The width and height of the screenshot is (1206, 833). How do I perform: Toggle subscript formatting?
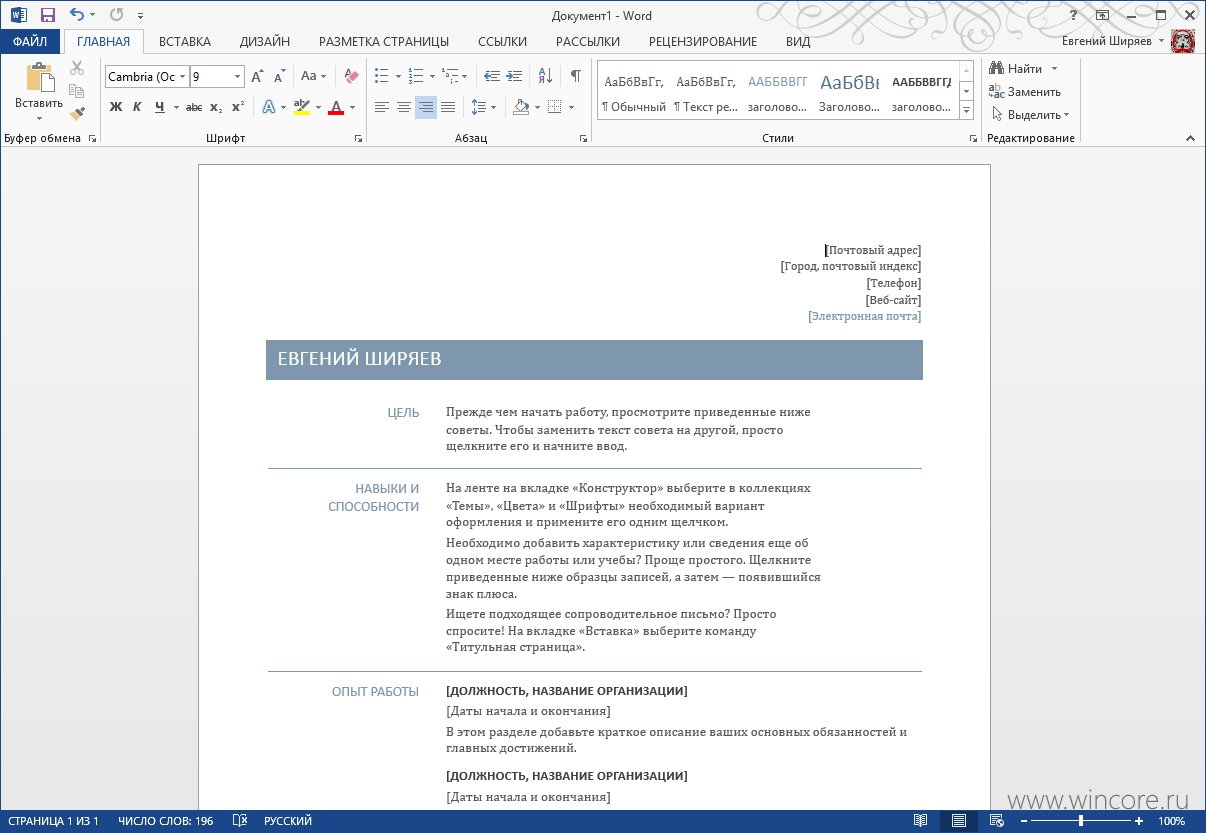(216, 107)
